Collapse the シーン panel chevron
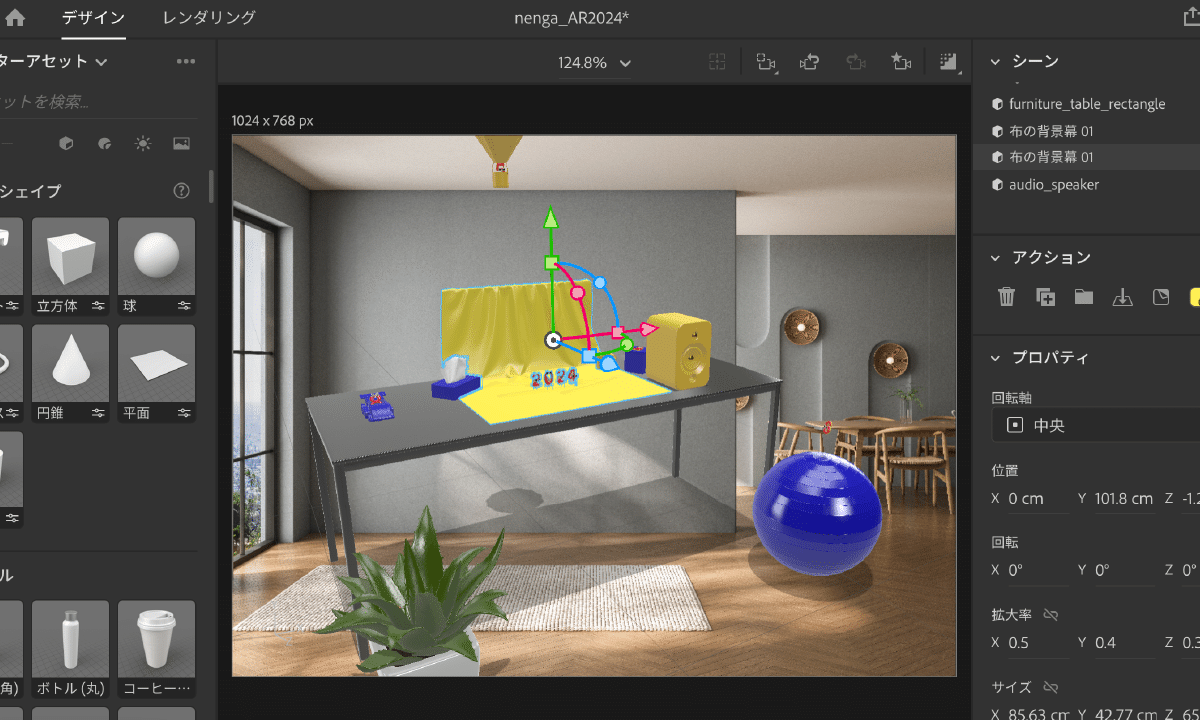Image resolution: width=1200 pixels, height=720 pixels. 995,62
